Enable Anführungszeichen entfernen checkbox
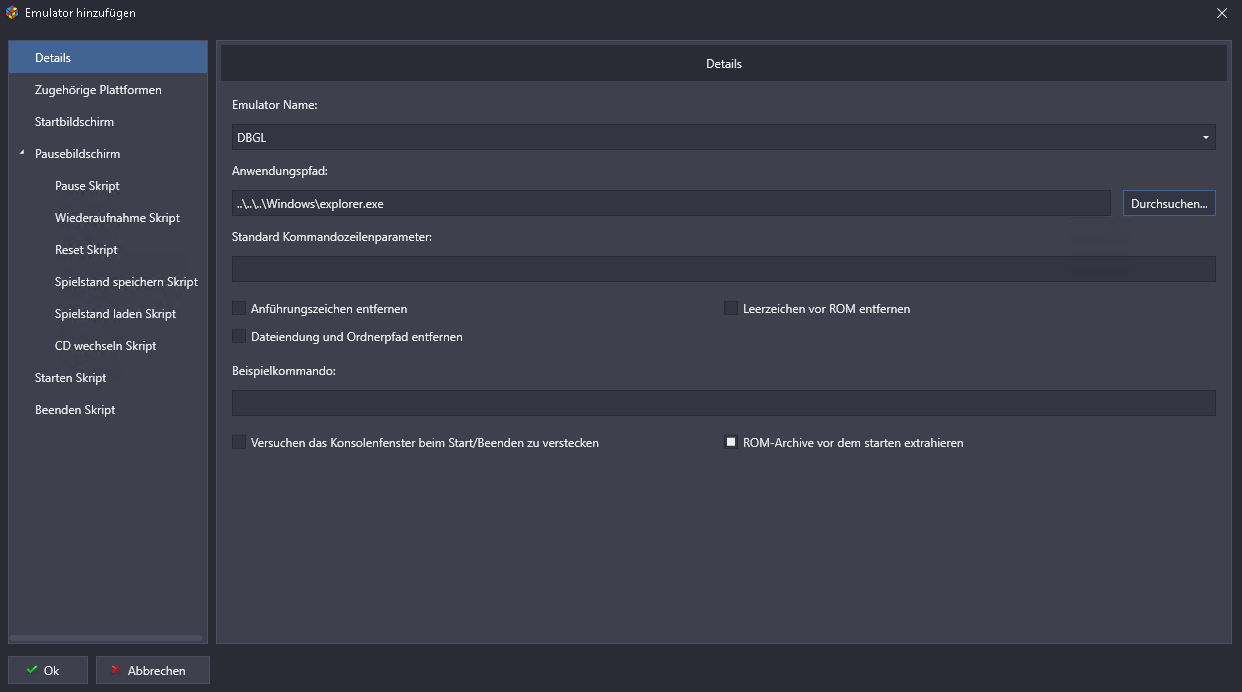 click(239, 309)
